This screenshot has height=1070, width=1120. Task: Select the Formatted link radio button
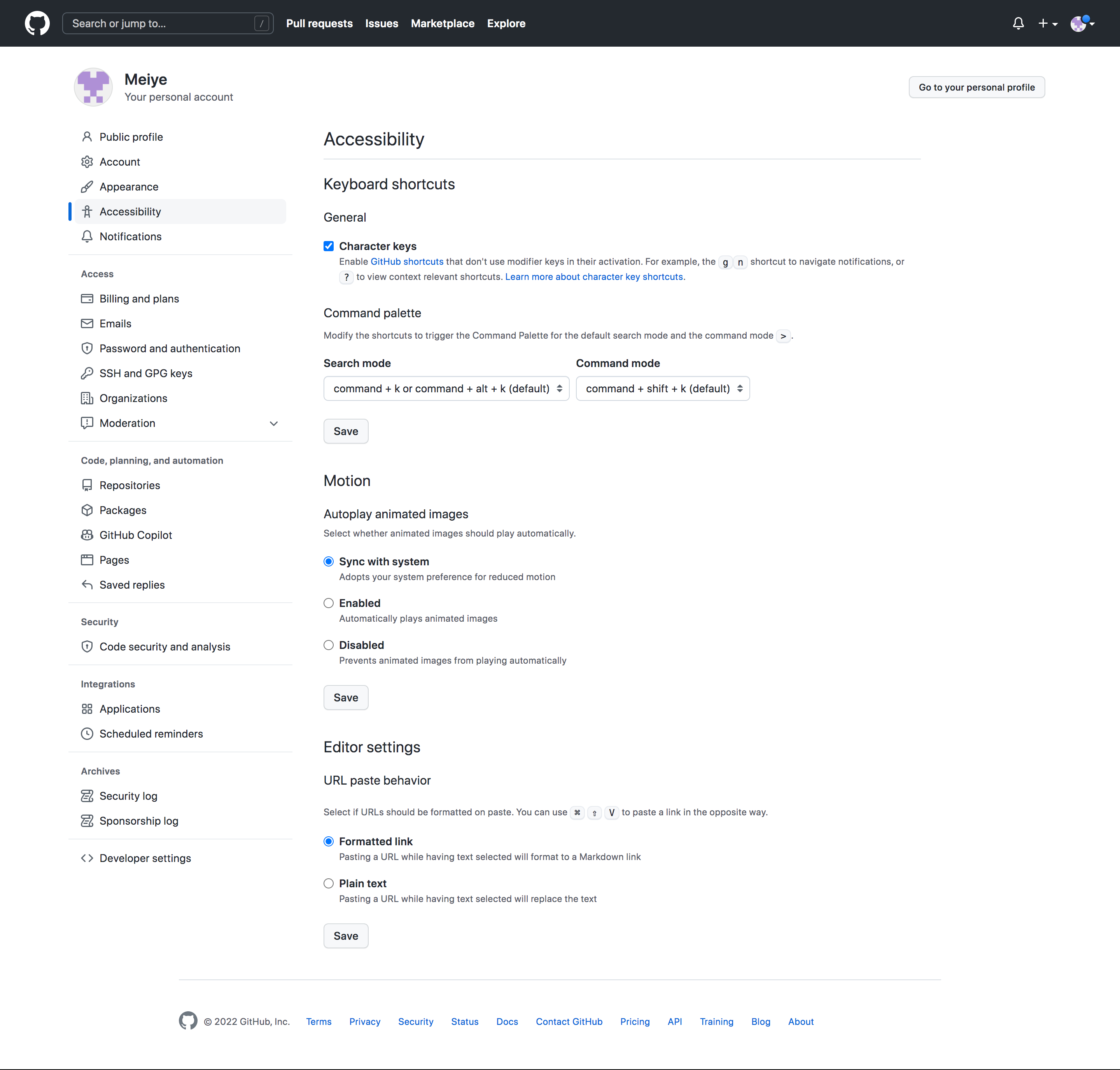pyautogui.click(x=329, y=842)
